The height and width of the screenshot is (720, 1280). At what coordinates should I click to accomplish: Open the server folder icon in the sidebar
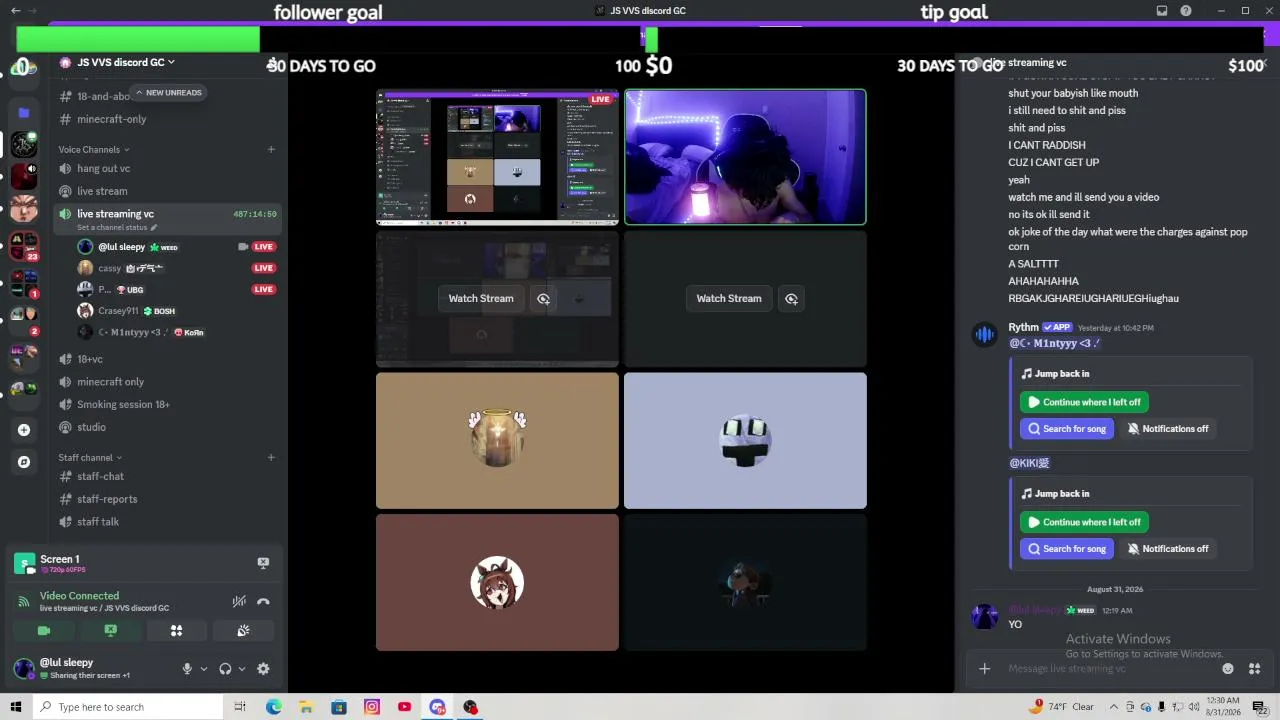click(x=24, y=112)
